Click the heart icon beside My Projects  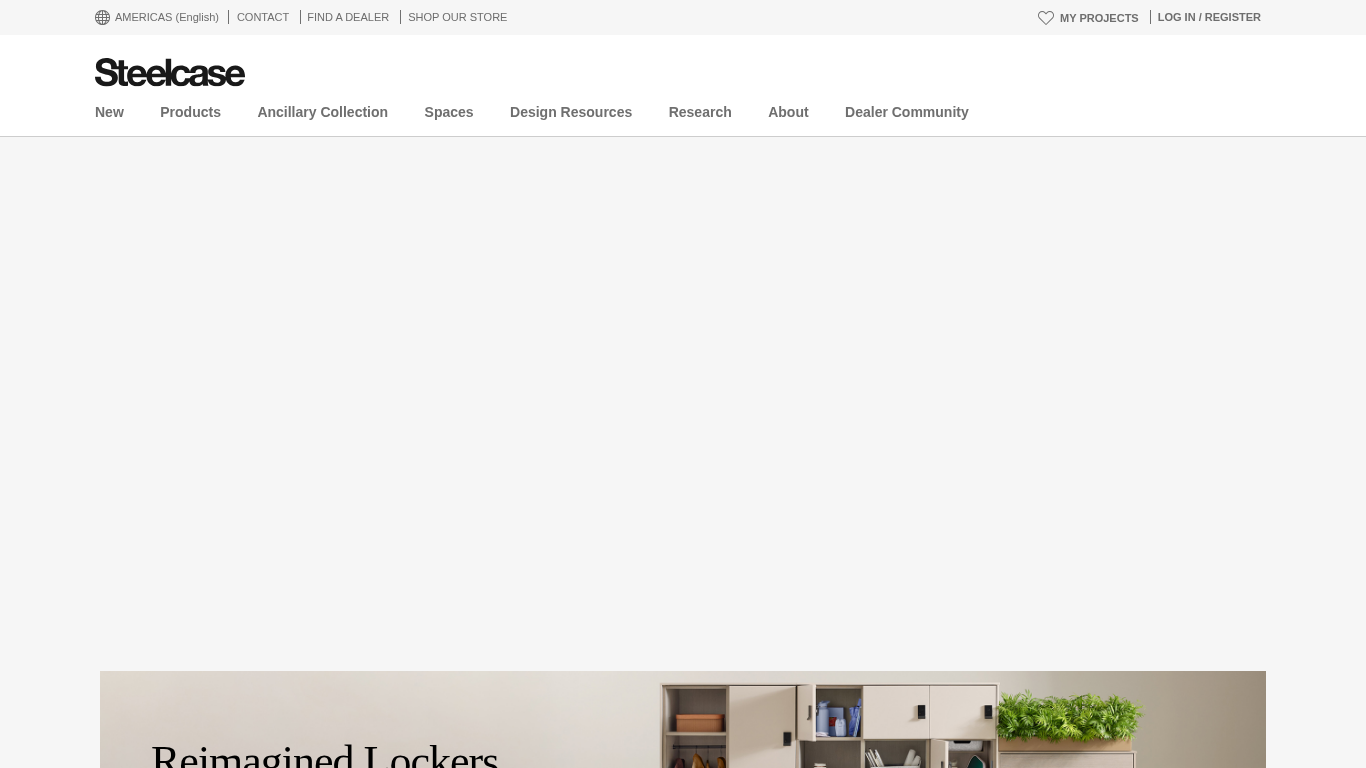pos(1046,18)
